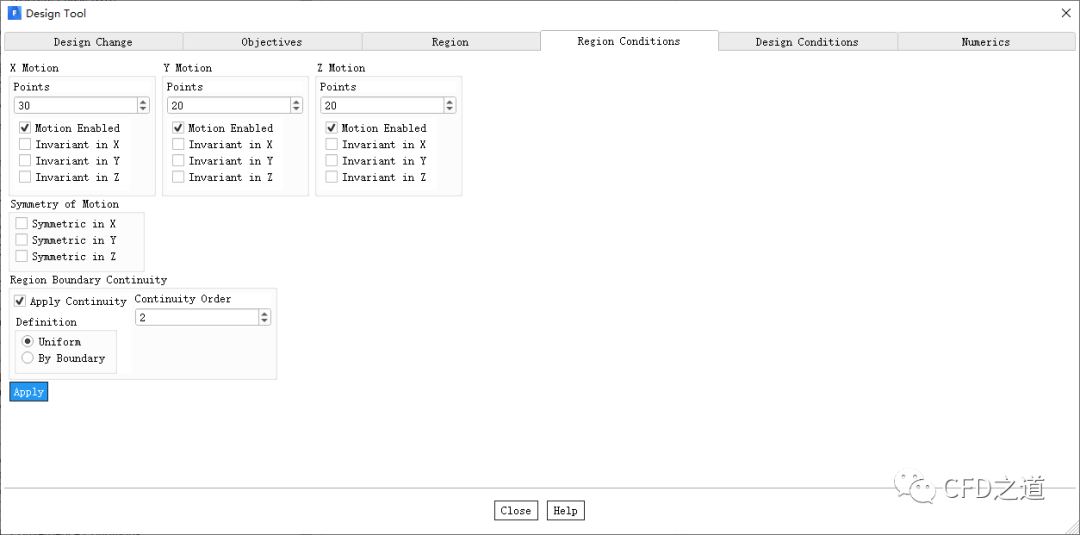Check Invariant in Z under X Motion
Image resolution: width=1080 pixels, height=535 pixels.
(x=25, y=177)
